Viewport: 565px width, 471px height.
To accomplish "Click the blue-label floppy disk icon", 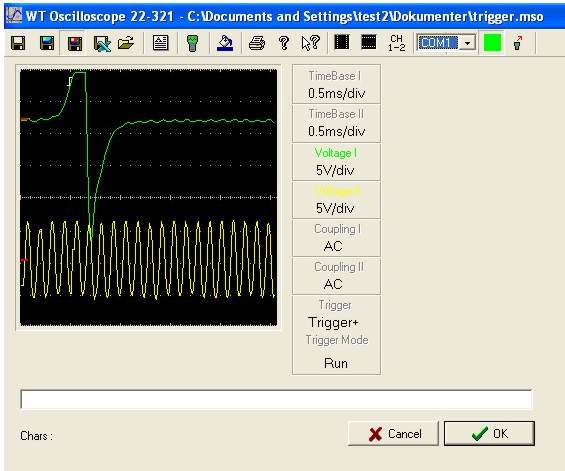I will (46, 43).
